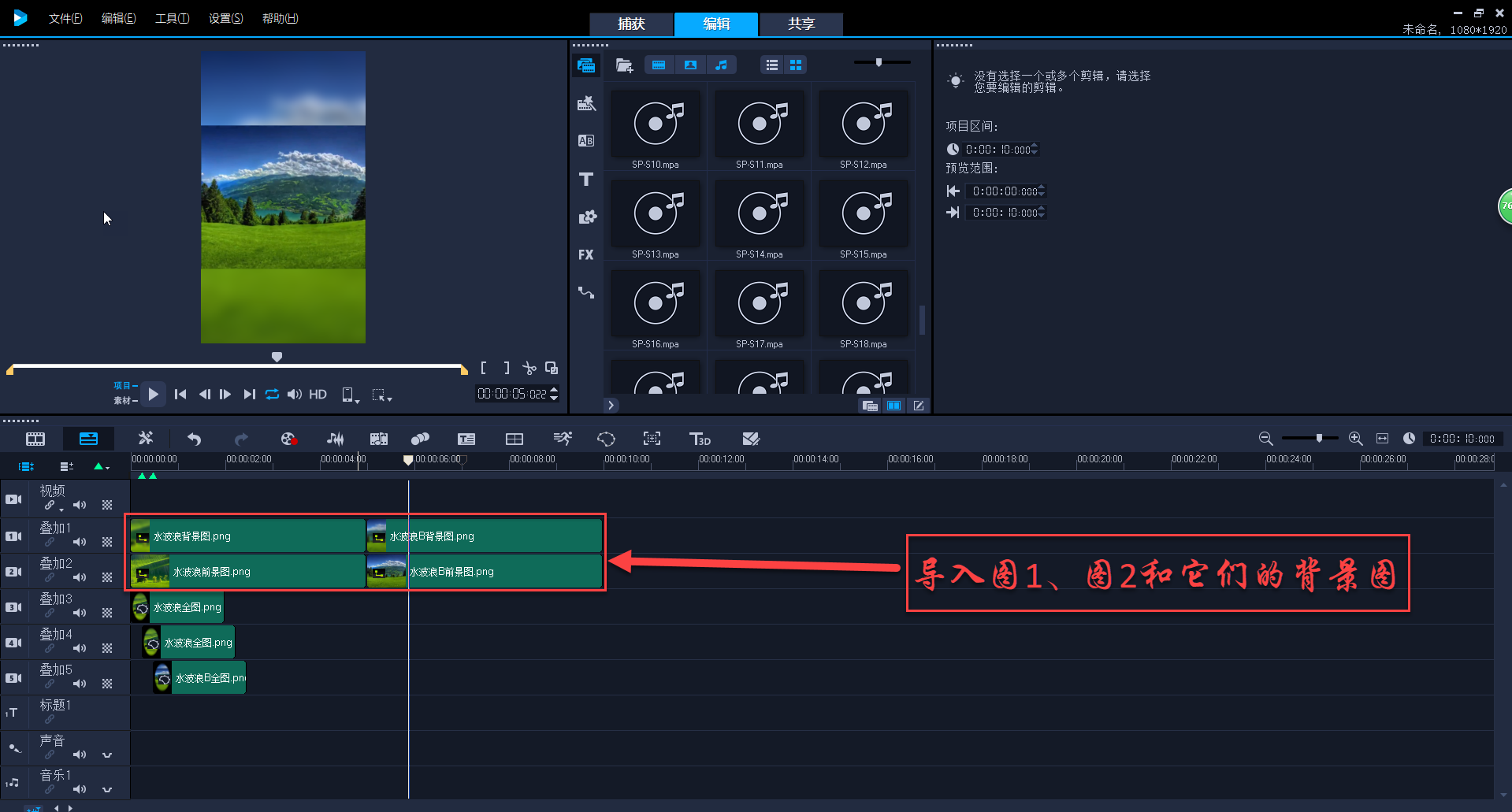
Task: Open the 文件(F) menu
Action: pyautogui.click(x=65, y=18)
